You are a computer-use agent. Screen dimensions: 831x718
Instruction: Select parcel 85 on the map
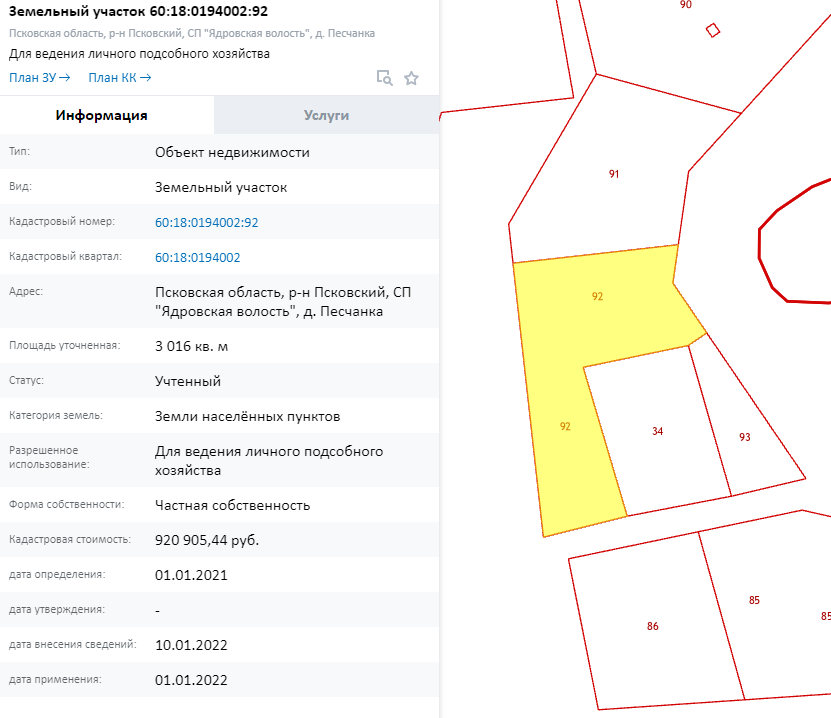[x=754, y=600]
